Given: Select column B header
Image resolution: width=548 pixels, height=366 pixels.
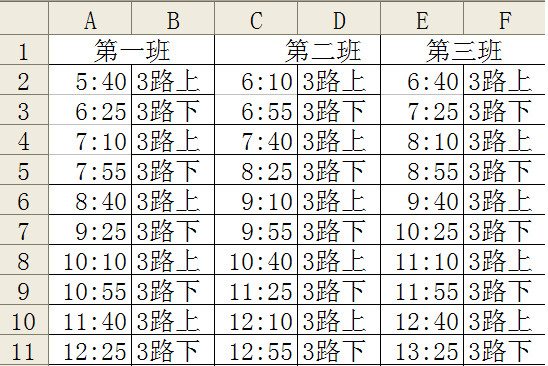Looking at the screenshot, I should click(173, 18).
